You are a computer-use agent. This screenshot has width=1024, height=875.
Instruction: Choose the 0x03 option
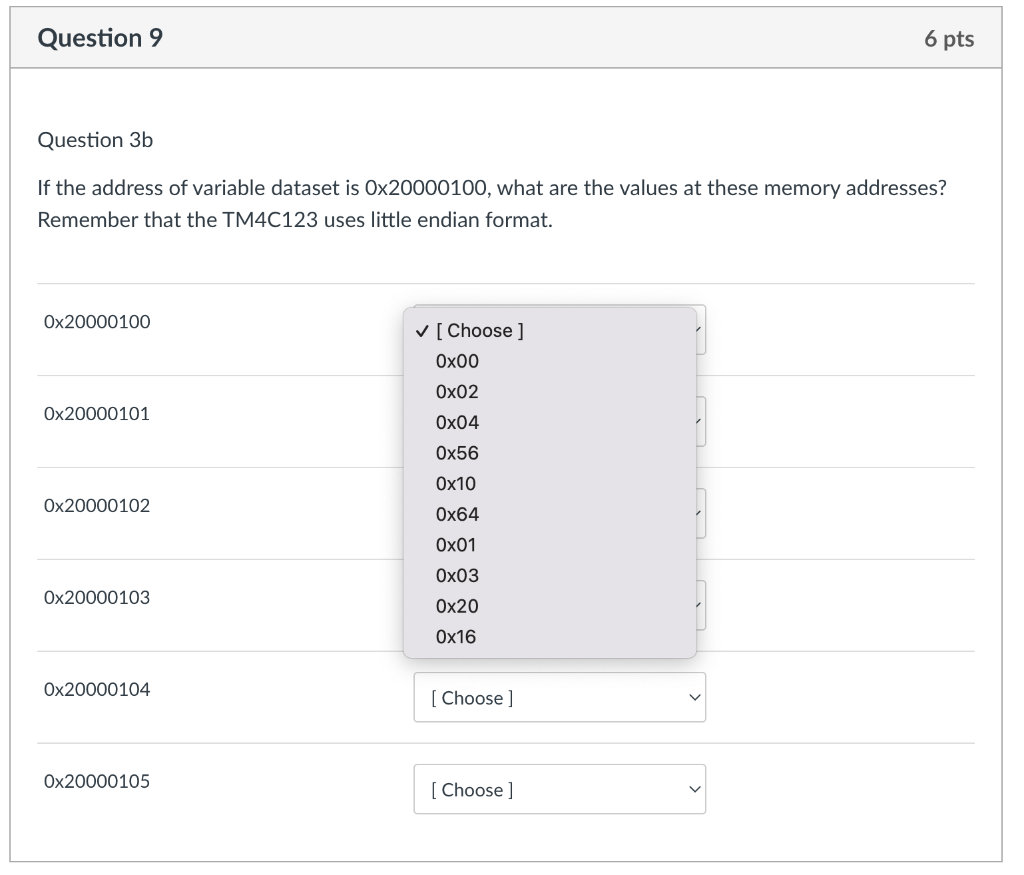pos(457,576)
